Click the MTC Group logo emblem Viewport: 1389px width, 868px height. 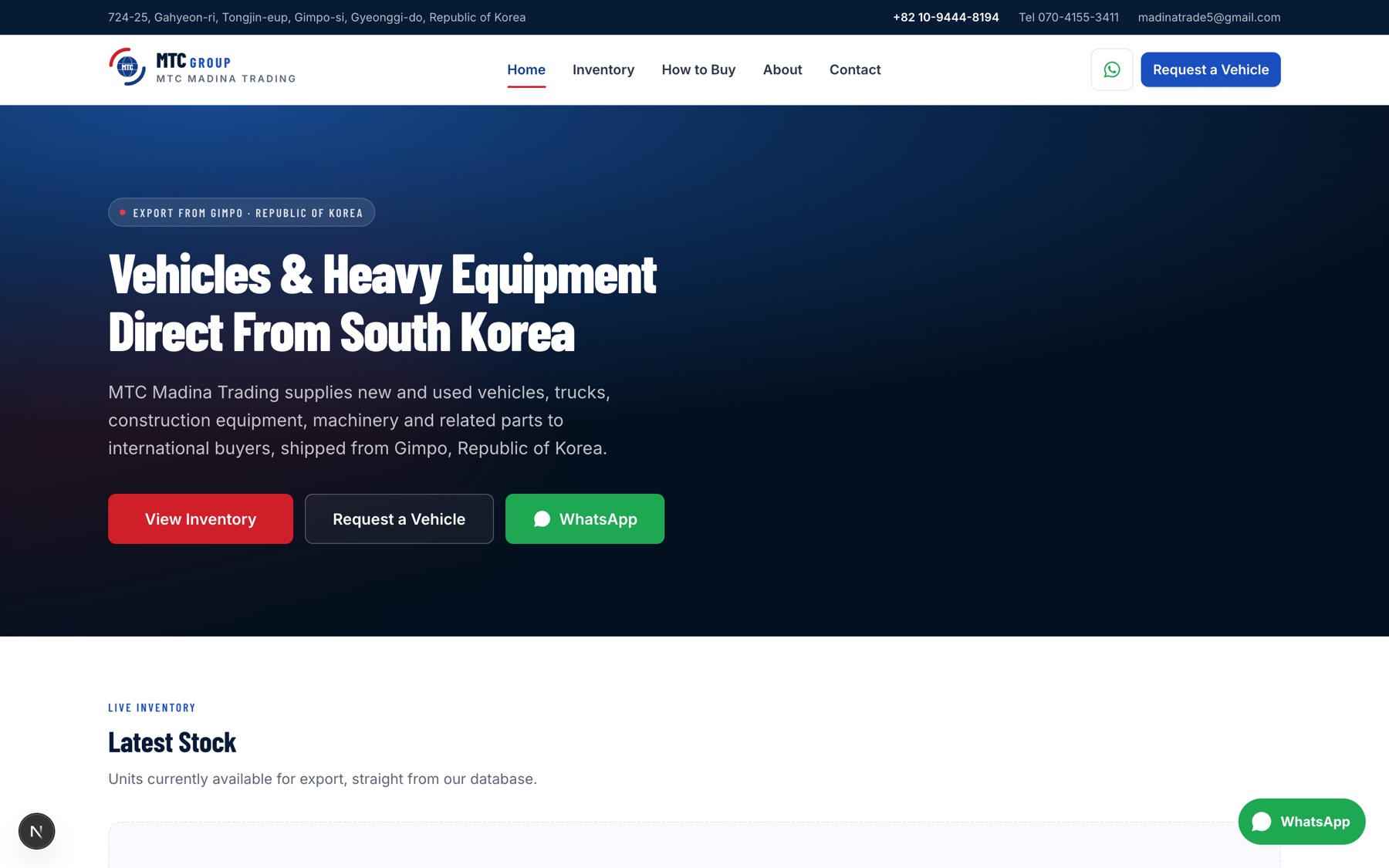(127, 67)
